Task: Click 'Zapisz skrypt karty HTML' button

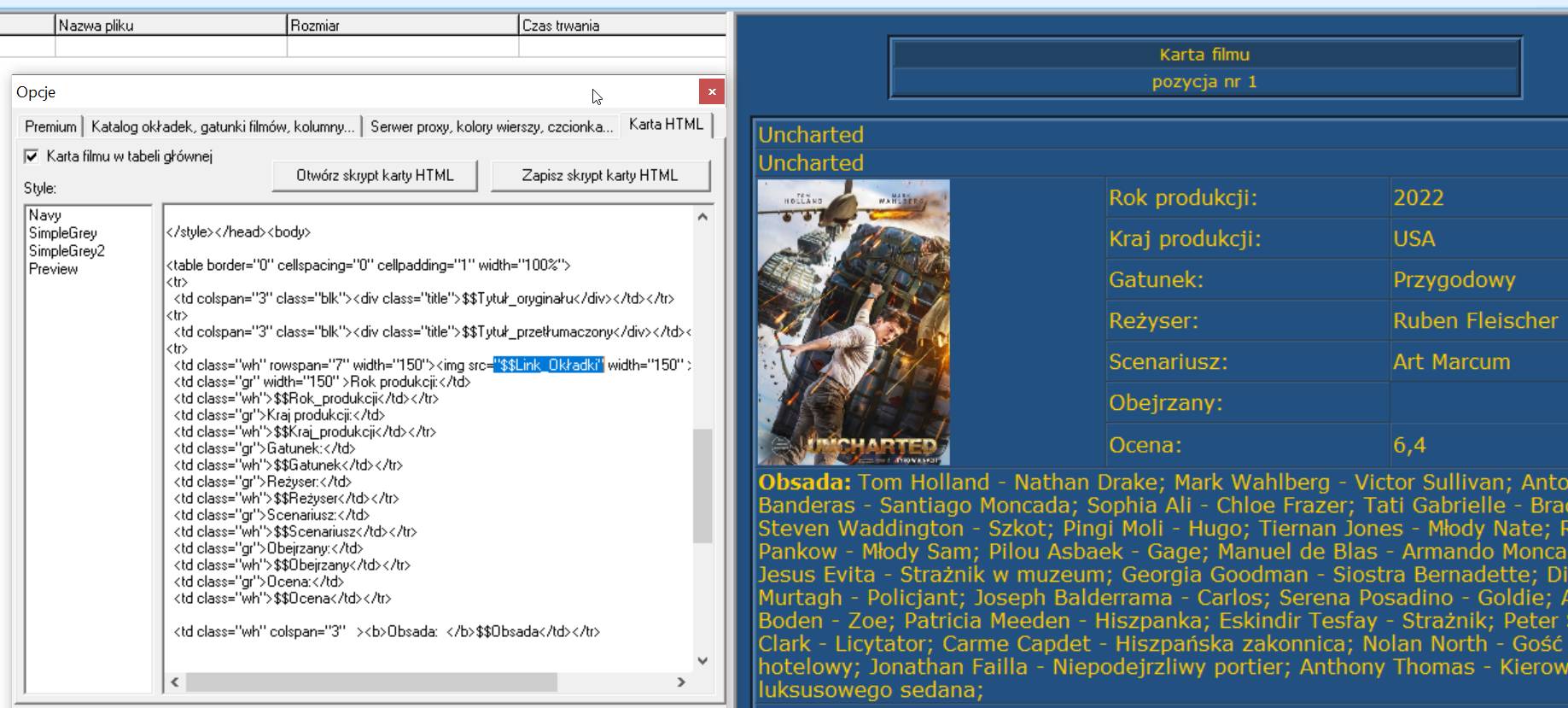Action: pos(599,175)
